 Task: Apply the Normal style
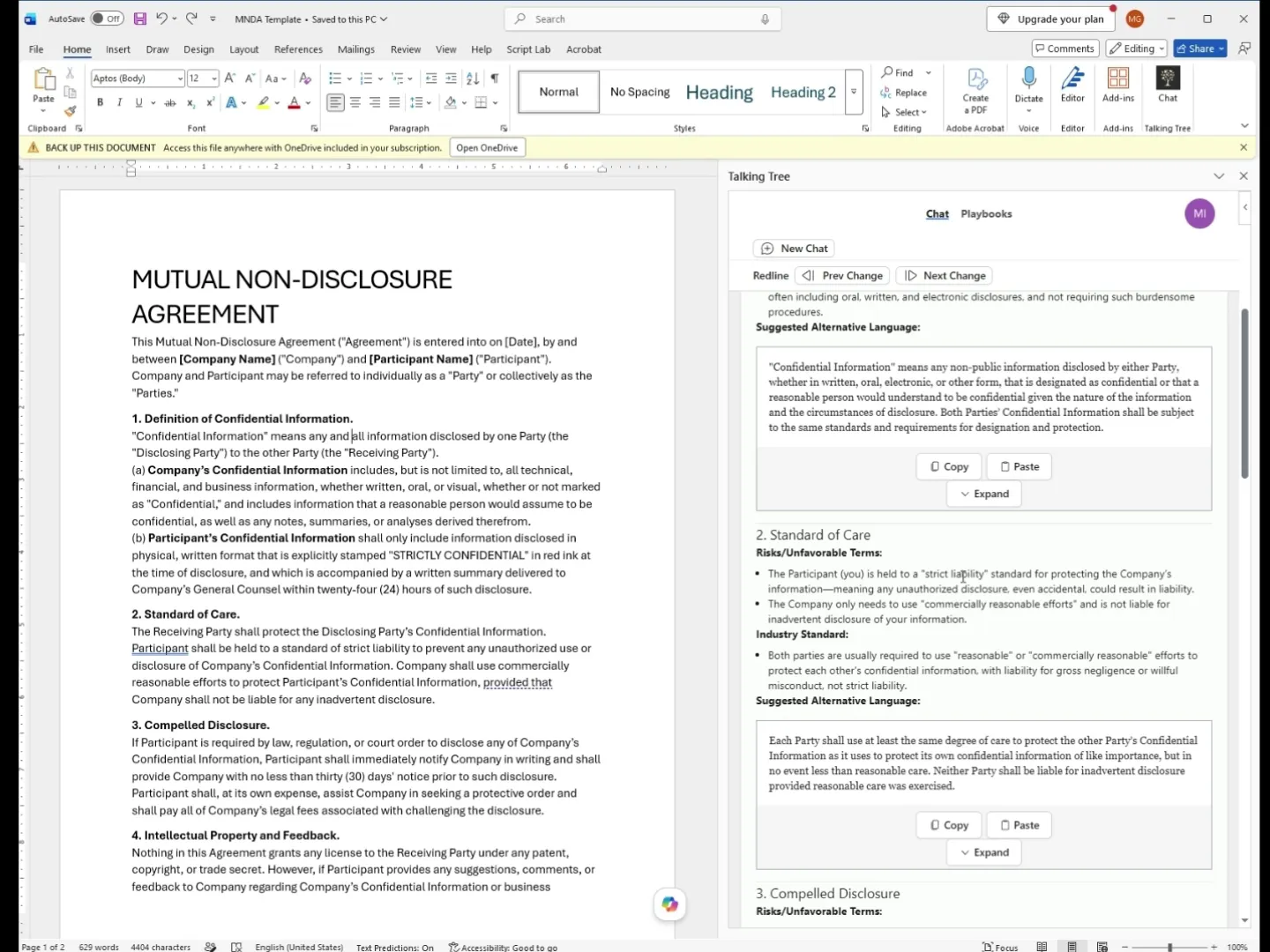559,92
